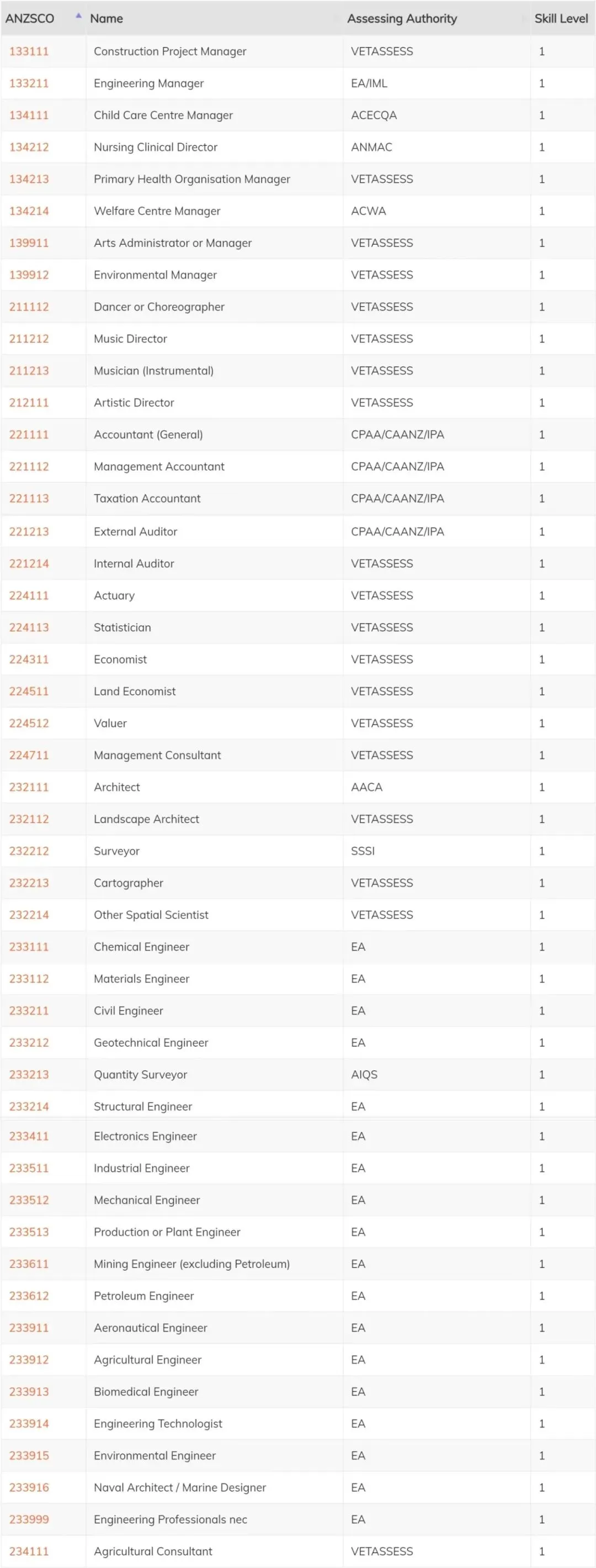Click code 134212 for Nursing Clinical Director
The width and height of the screenshot is (596, 1568).
point(29,147)
